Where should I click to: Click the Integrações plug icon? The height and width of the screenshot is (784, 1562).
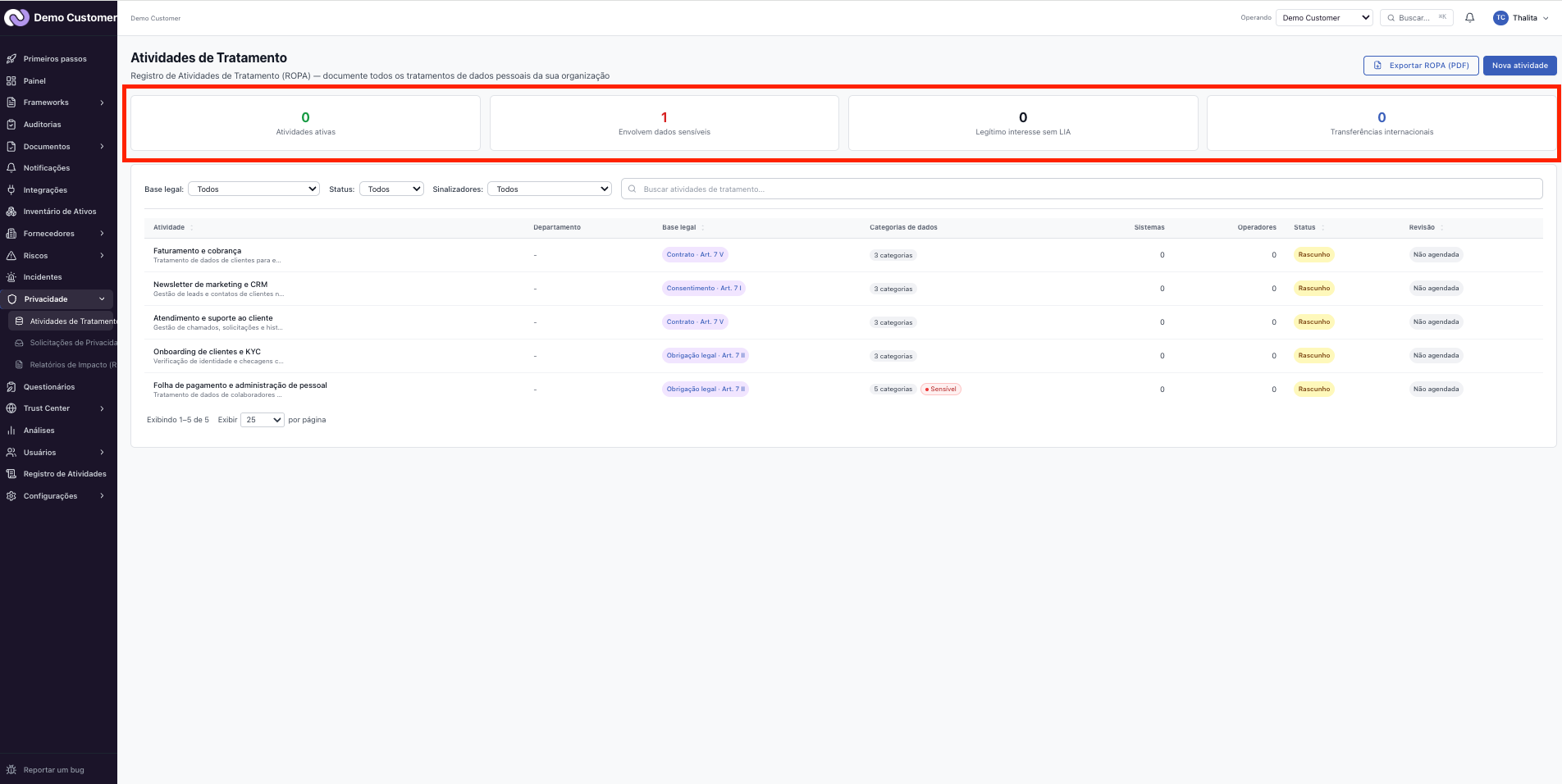click(11, 190)
